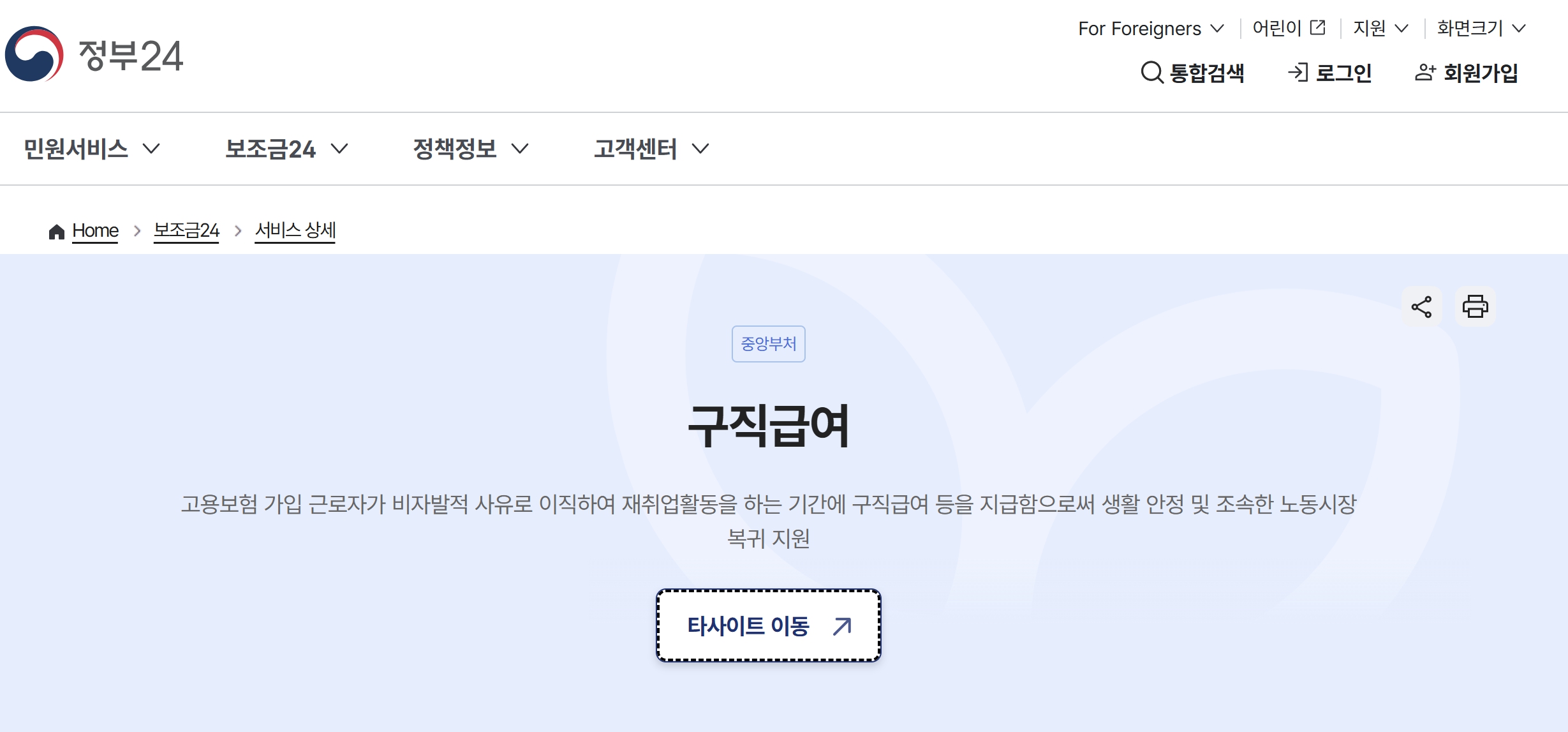The width and height of the screenshot is (1568, 732).
Task: Click the share icon
Action: coord(1421,307)
